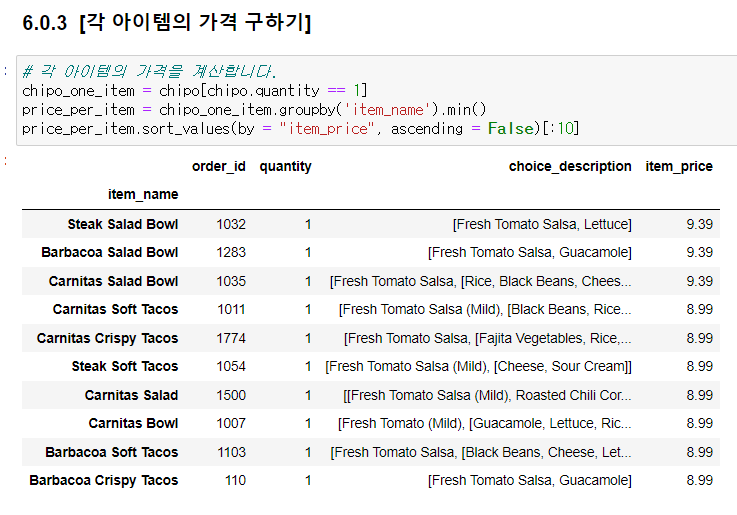Click quantity value in Steak Salad Bowl row
Image resolution: width=737 pixels, height=515 pixels.
point(308,224)
